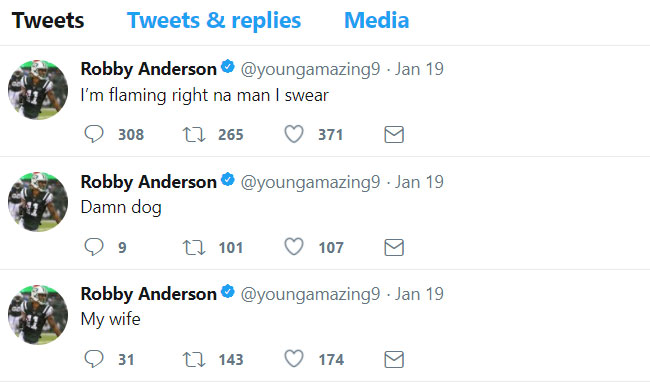Like the "My wife" tweet

294,359
